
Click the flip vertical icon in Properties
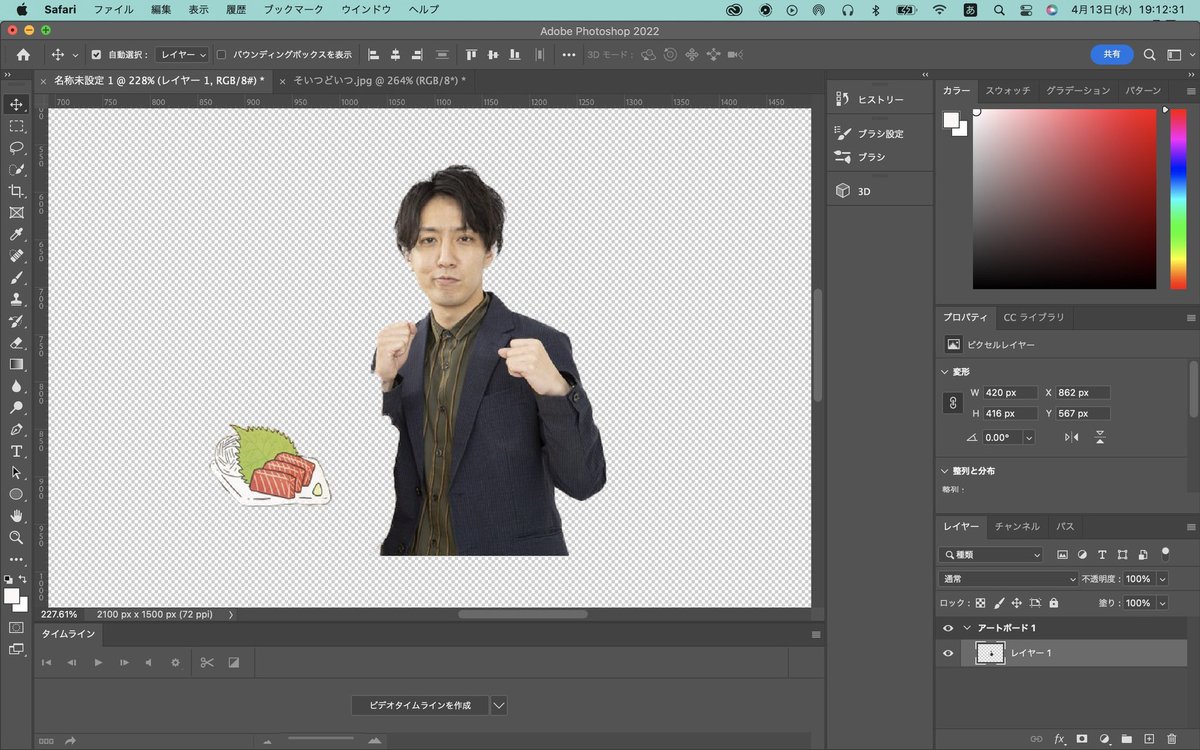(x=1100, y=437)
